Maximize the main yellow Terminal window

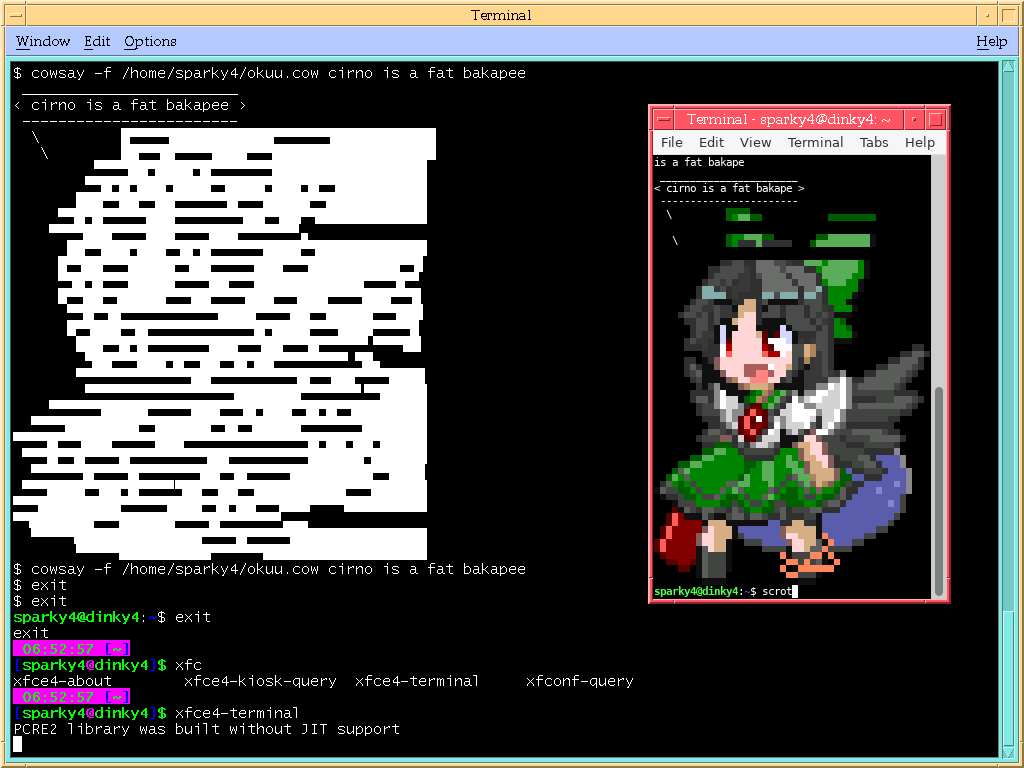click(x=1010, y=15)
